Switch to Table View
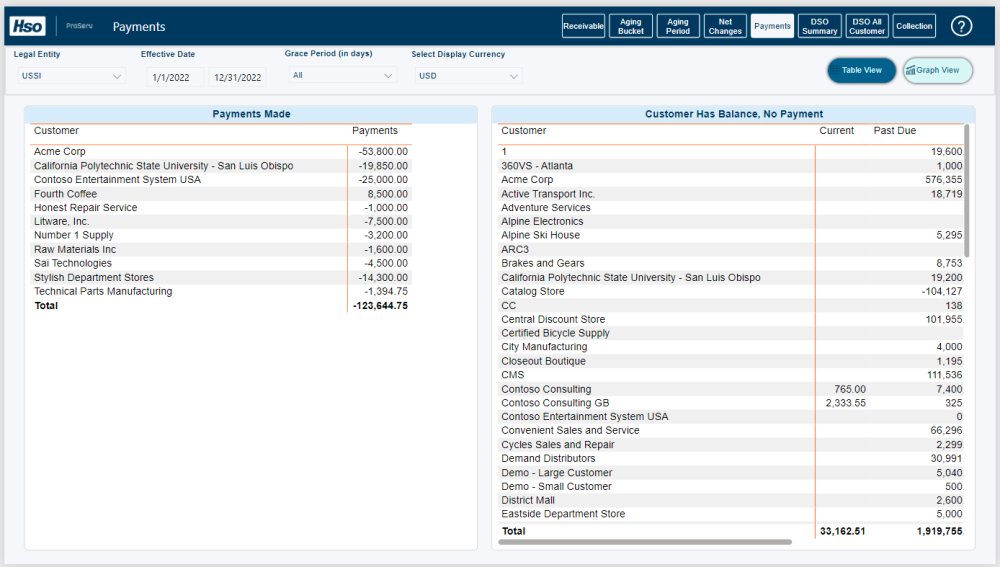The image size is (1000, 567). click(x=862, y=70)
